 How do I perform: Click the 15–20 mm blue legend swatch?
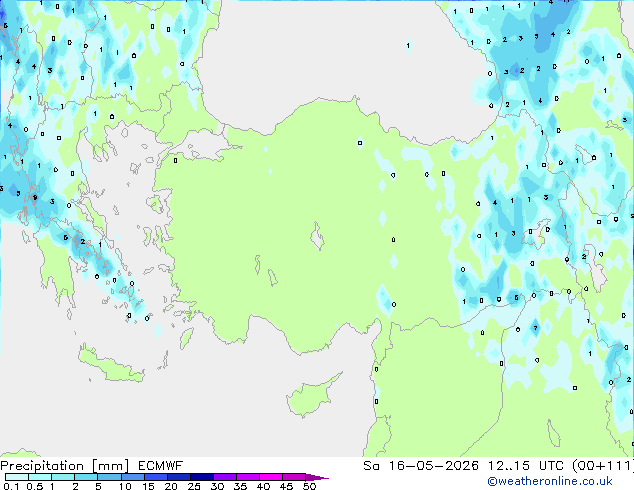pyautogui.click(x=156, y=477)
